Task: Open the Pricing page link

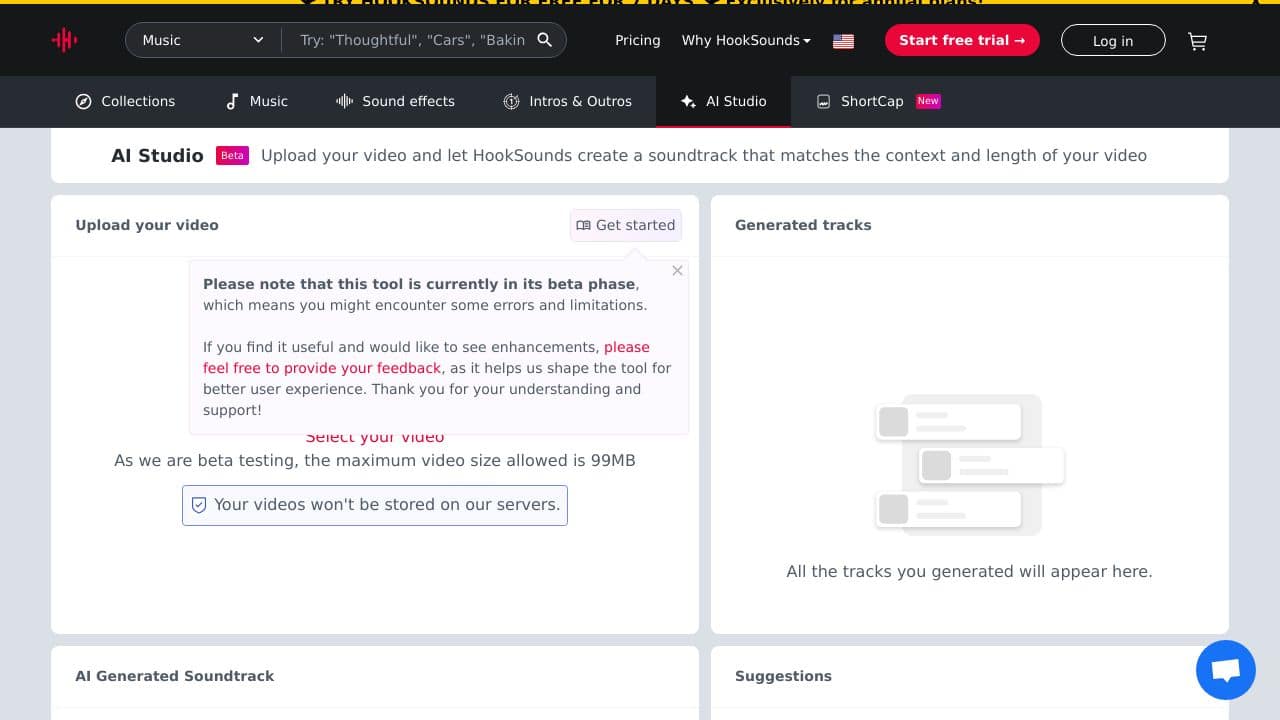Action: (638, 40)
